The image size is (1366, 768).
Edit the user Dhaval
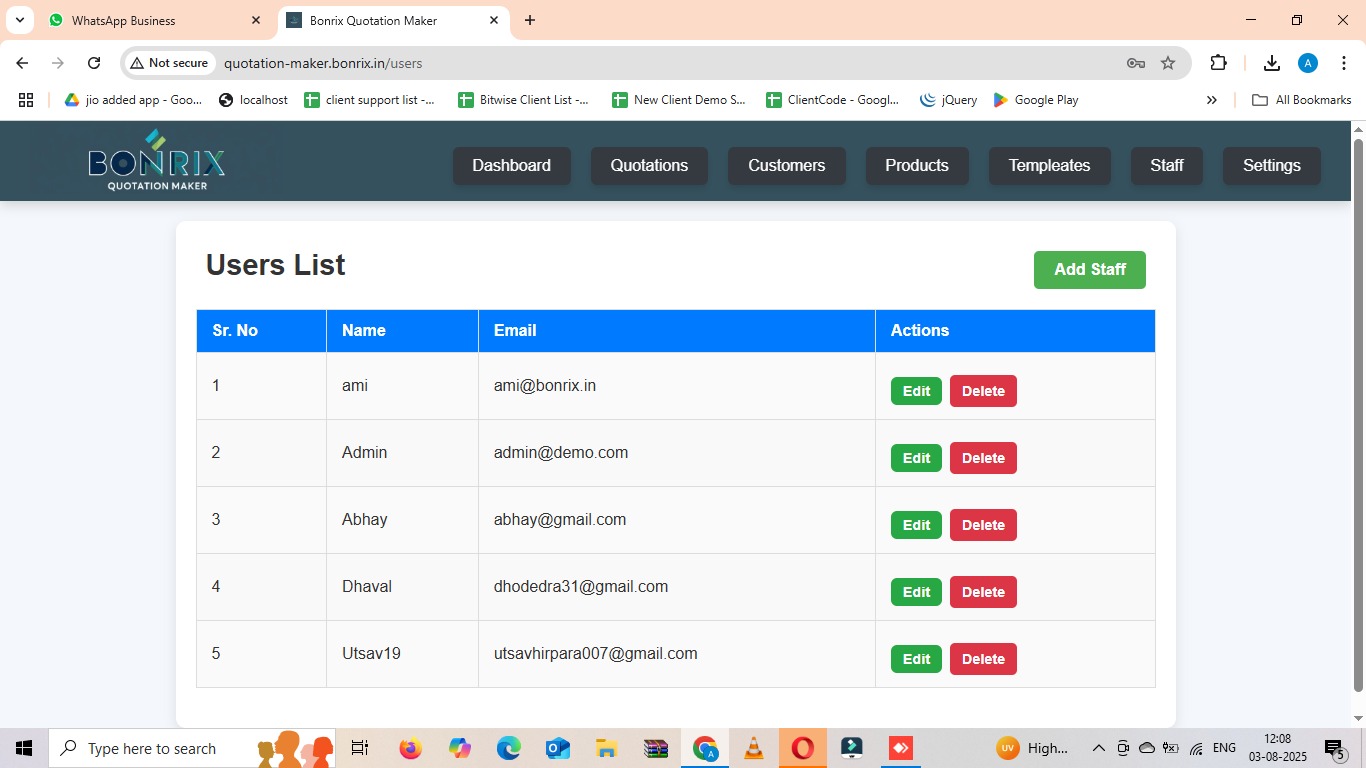point(916,592)
